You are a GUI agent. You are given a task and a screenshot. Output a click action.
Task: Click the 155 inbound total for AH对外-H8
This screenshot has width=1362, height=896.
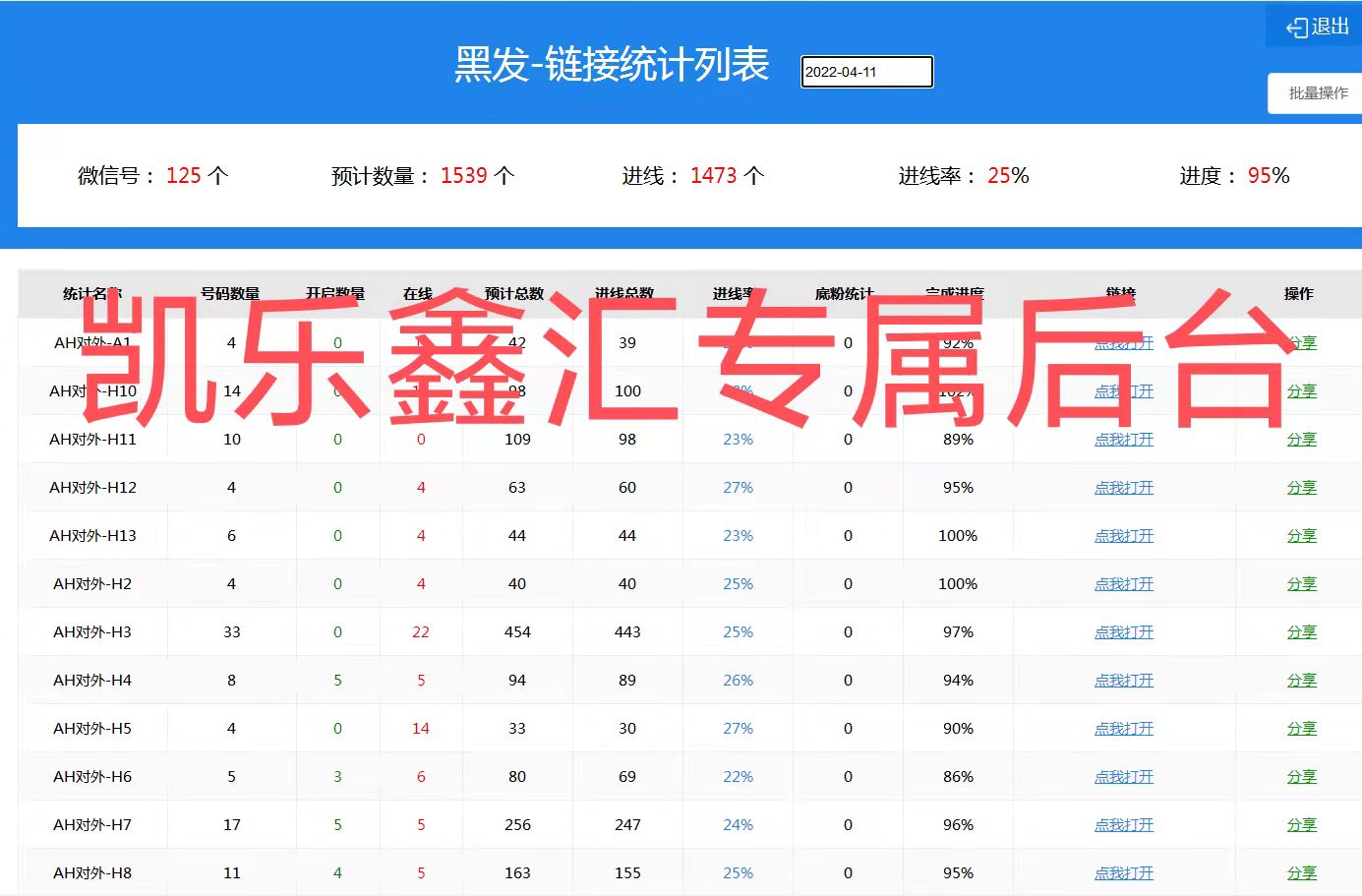point(627,873)
